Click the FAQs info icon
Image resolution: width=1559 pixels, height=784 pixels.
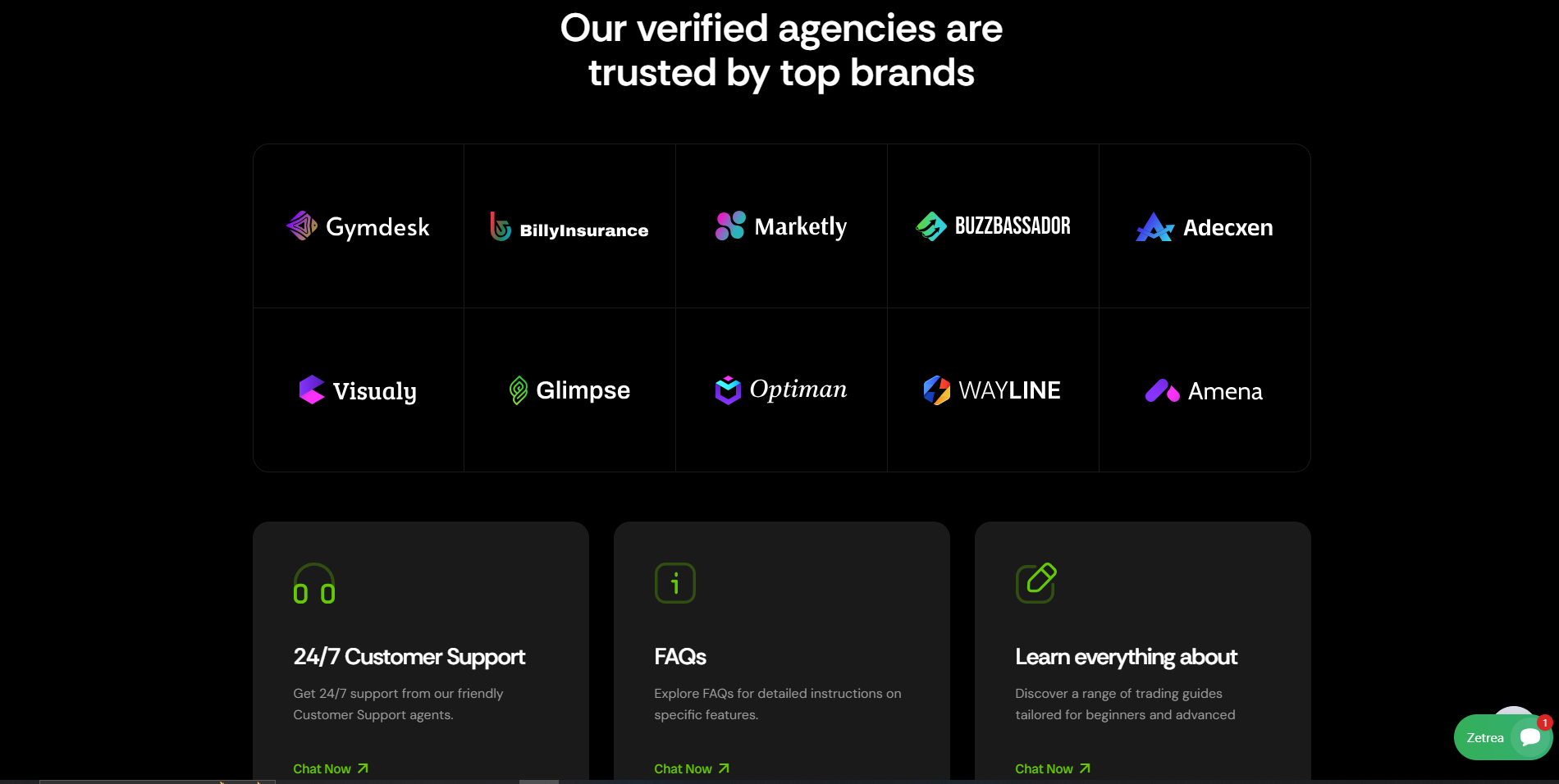tap(675, 583)
